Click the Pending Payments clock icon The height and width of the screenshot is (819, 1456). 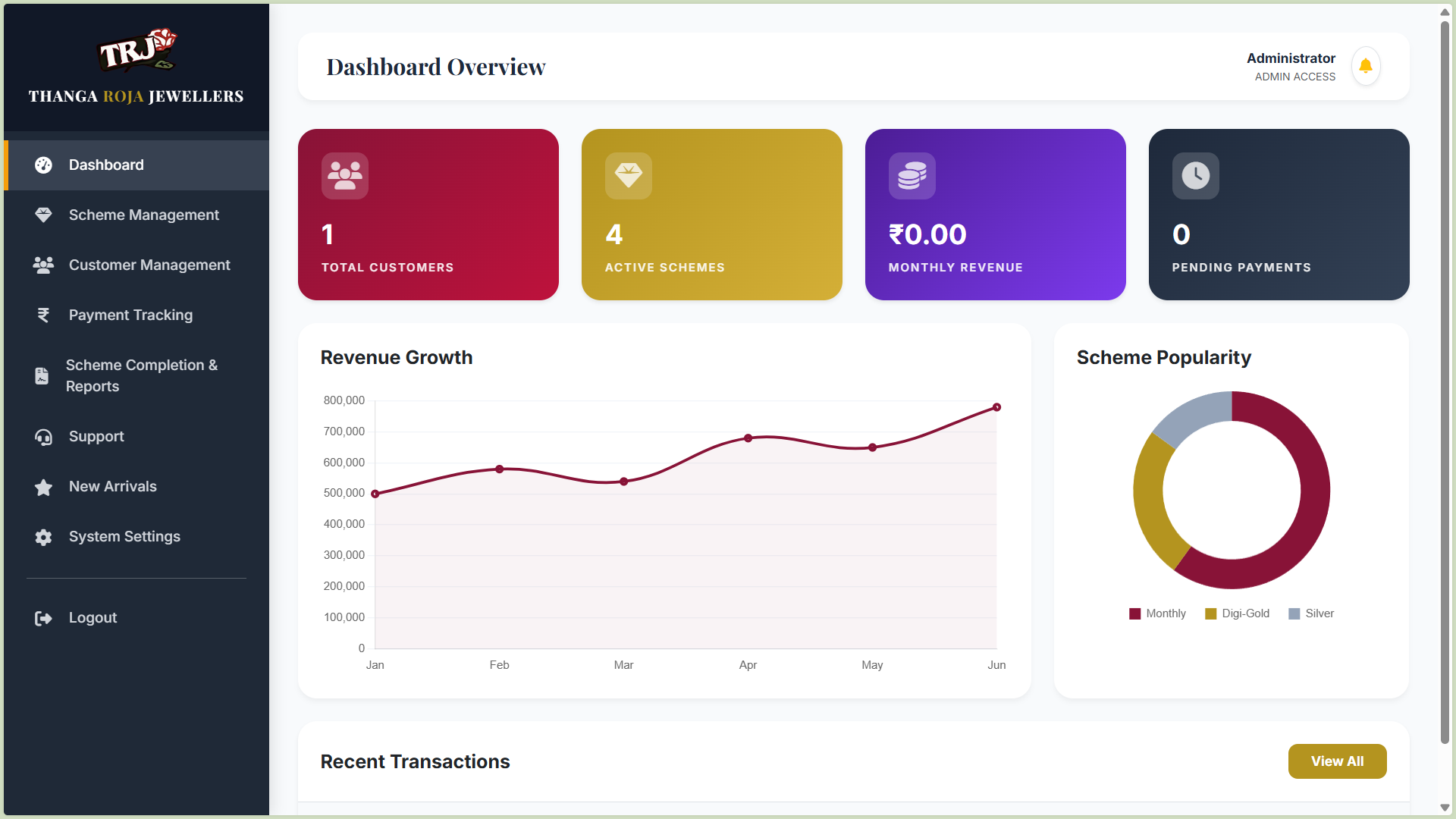point(1196,176)
